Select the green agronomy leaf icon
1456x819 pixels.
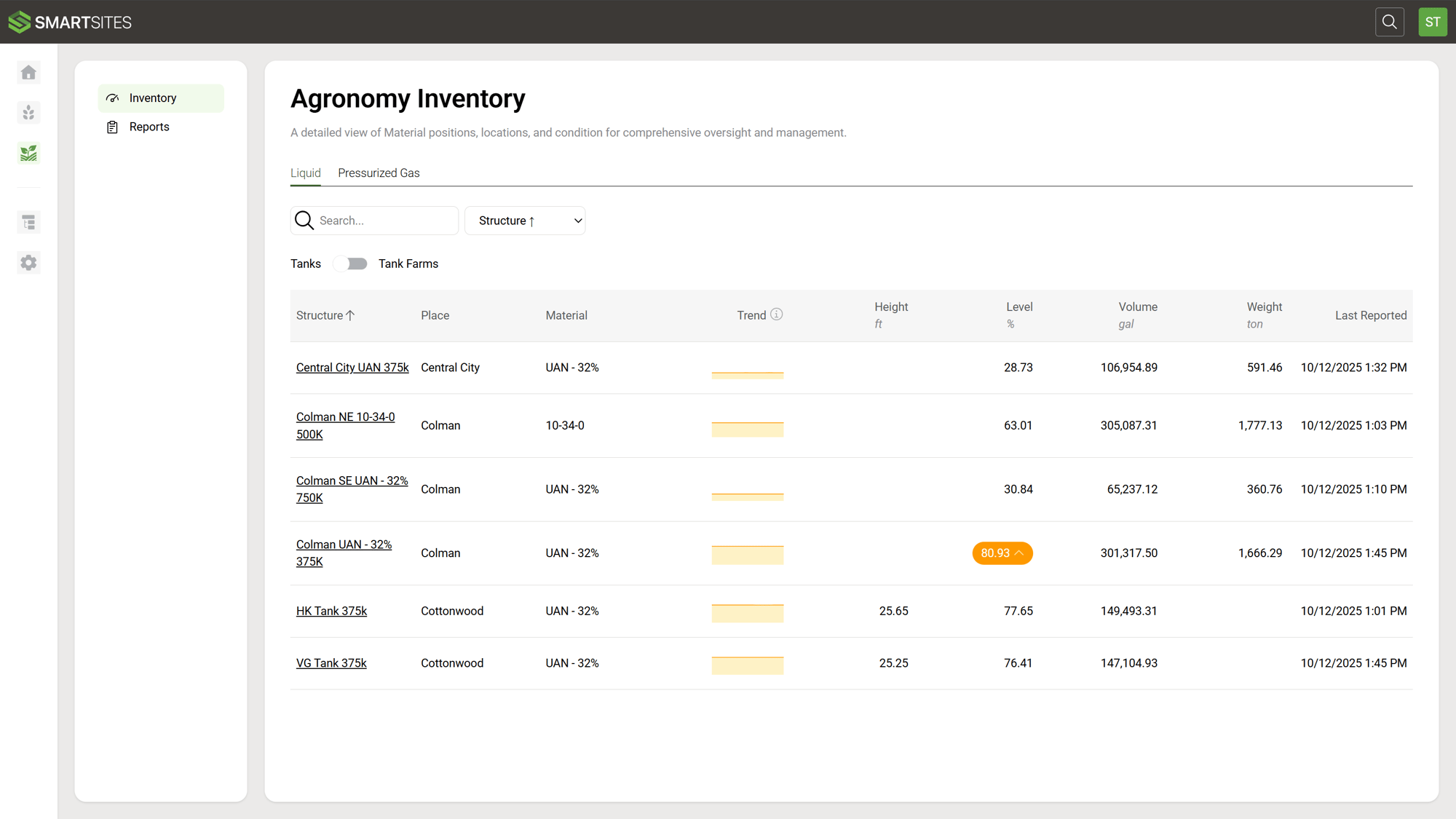pos(28,154)
